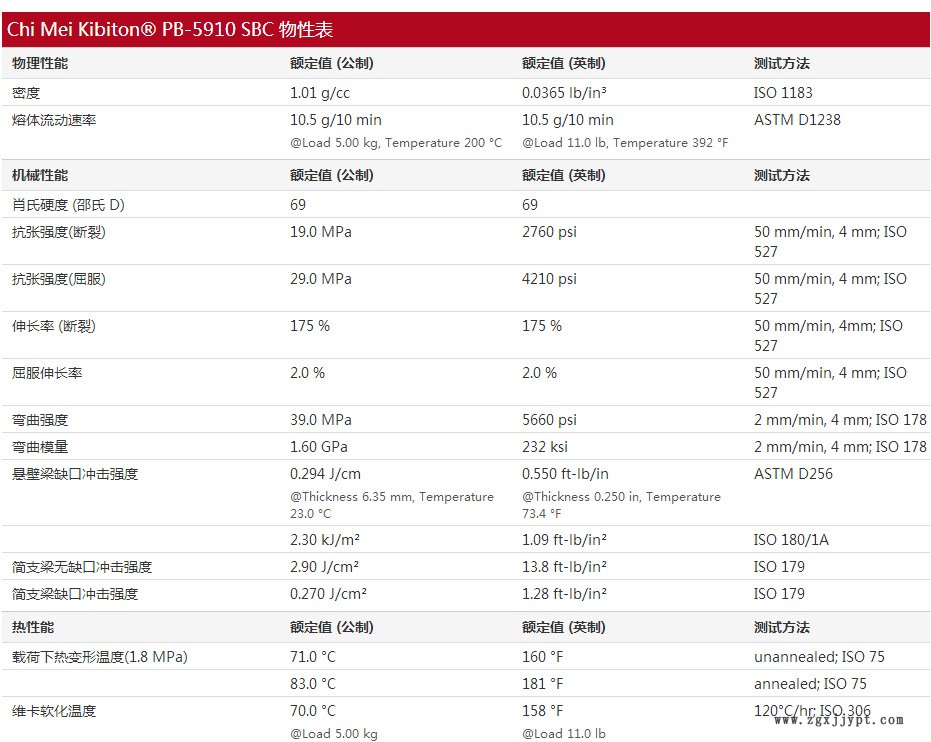Select the 肖氏硬度 (邵氏 D) row label

point(68,205)
